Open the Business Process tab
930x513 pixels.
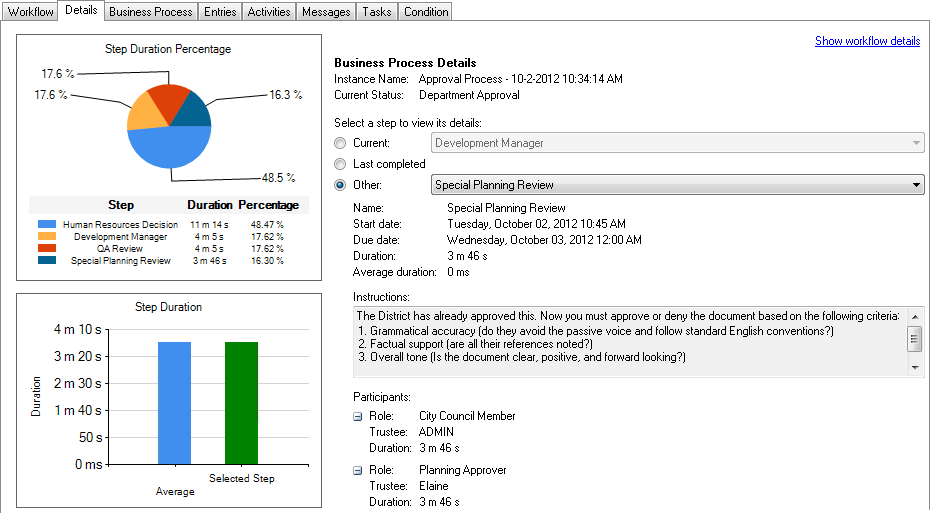[x=150, y=12]
